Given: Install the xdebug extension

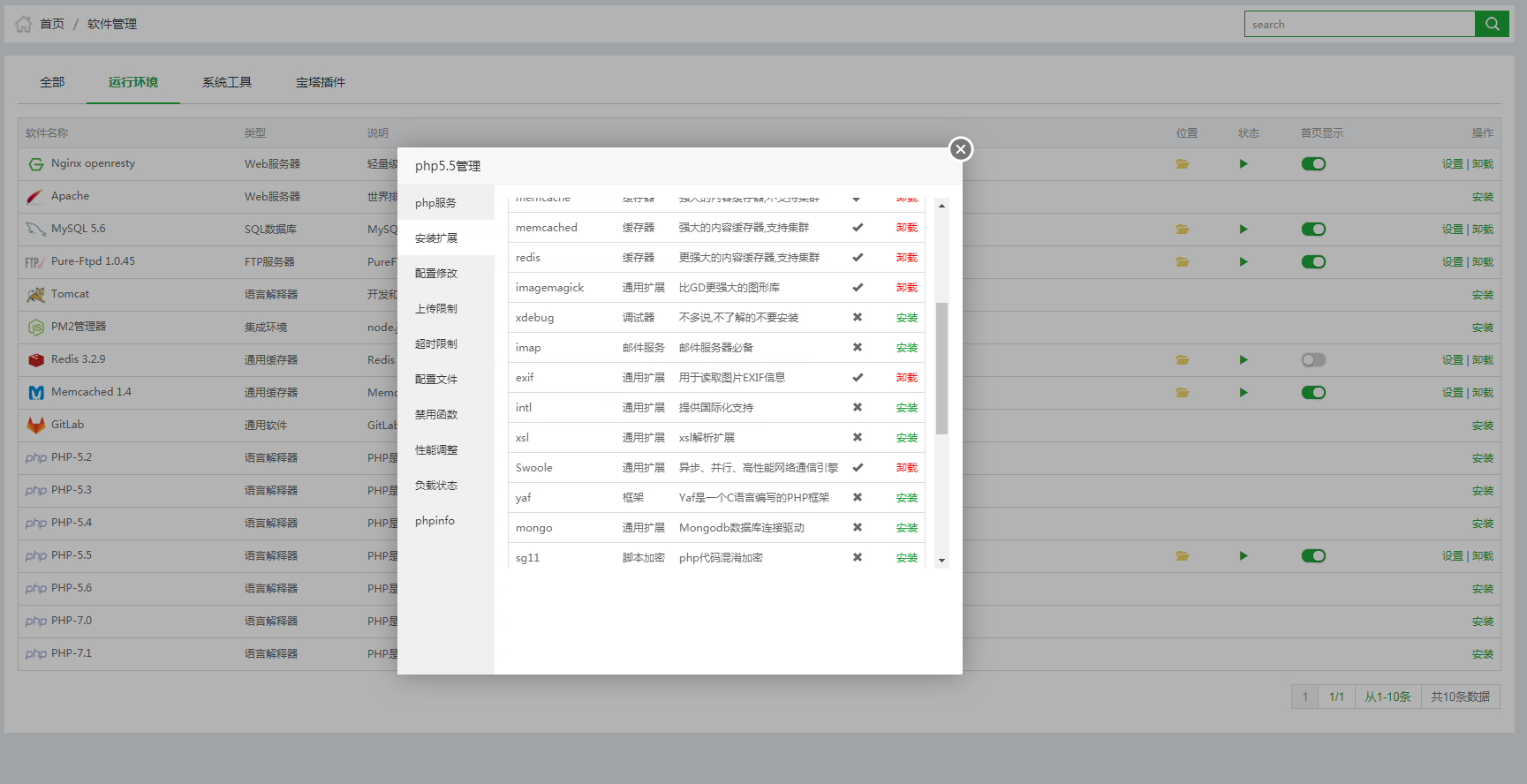Looking at the screenshot, I should click(x=907, y=318).
